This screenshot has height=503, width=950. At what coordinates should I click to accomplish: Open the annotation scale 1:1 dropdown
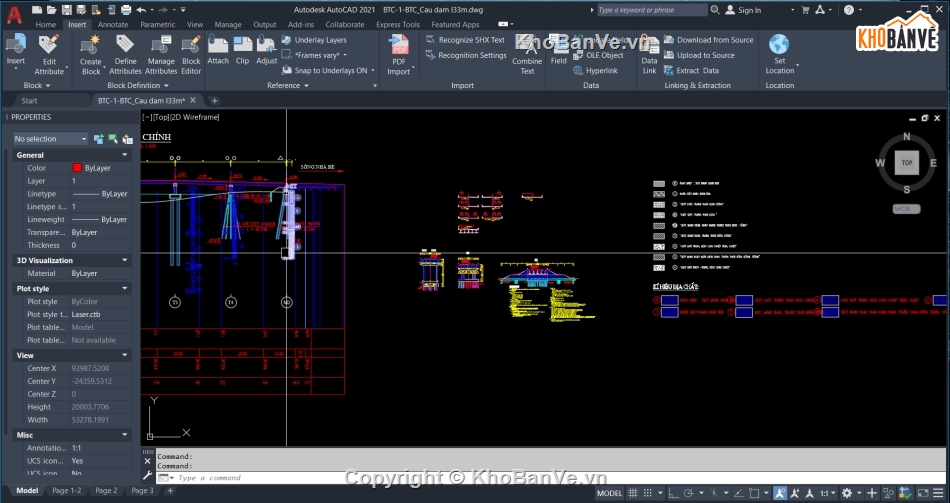(828, 494)
